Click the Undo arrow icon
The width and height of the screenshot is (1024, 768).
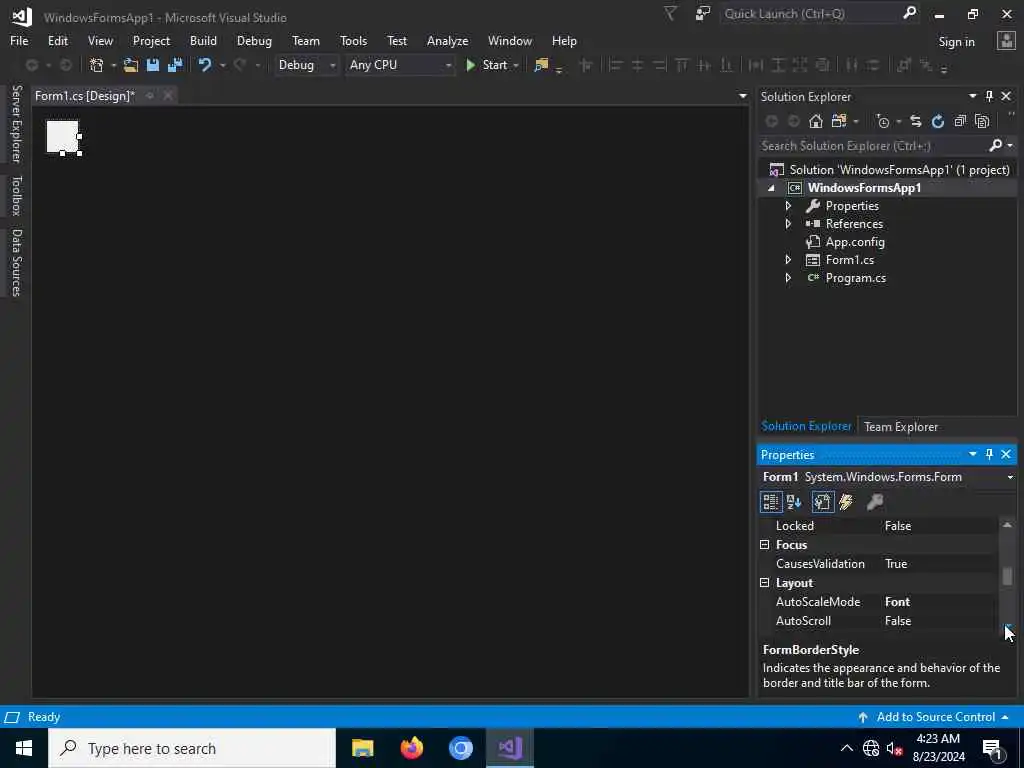click(205, 65)
